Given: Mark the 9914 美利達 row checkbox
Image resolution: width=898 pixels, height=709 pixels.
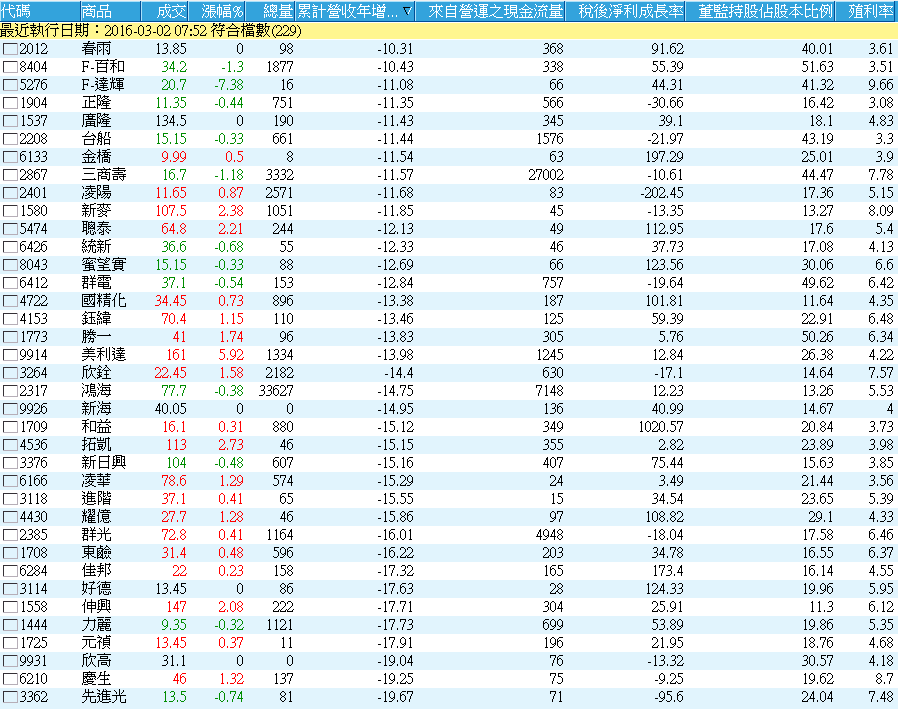Looking at the screenshot, I should [x=10, y=354].
